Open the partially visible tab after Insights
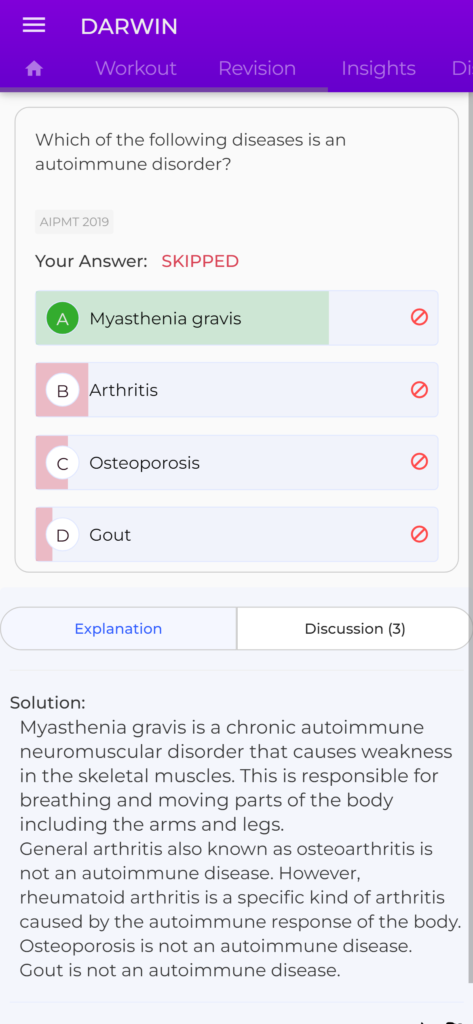 pyautogui.click(x=462, y=69)
